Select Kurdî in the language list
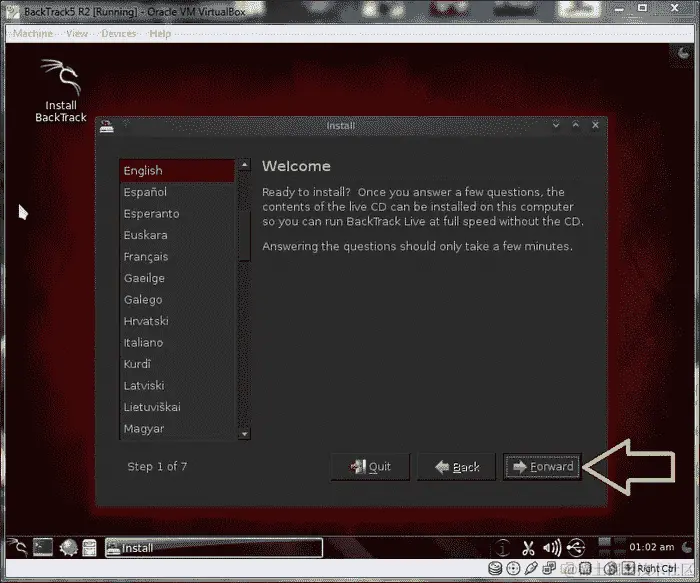This screenshot has height=583, width=700. [177, 364]
